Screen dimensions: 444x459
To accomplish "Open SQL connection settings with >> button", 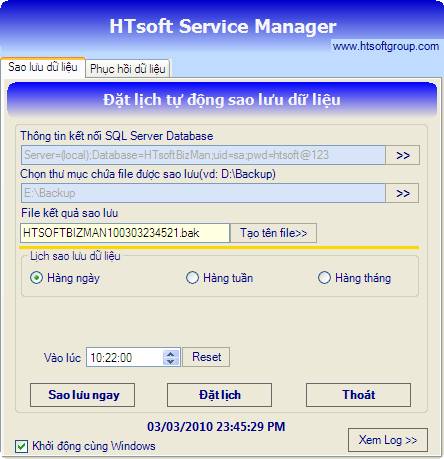I will [x=402, y=155].
